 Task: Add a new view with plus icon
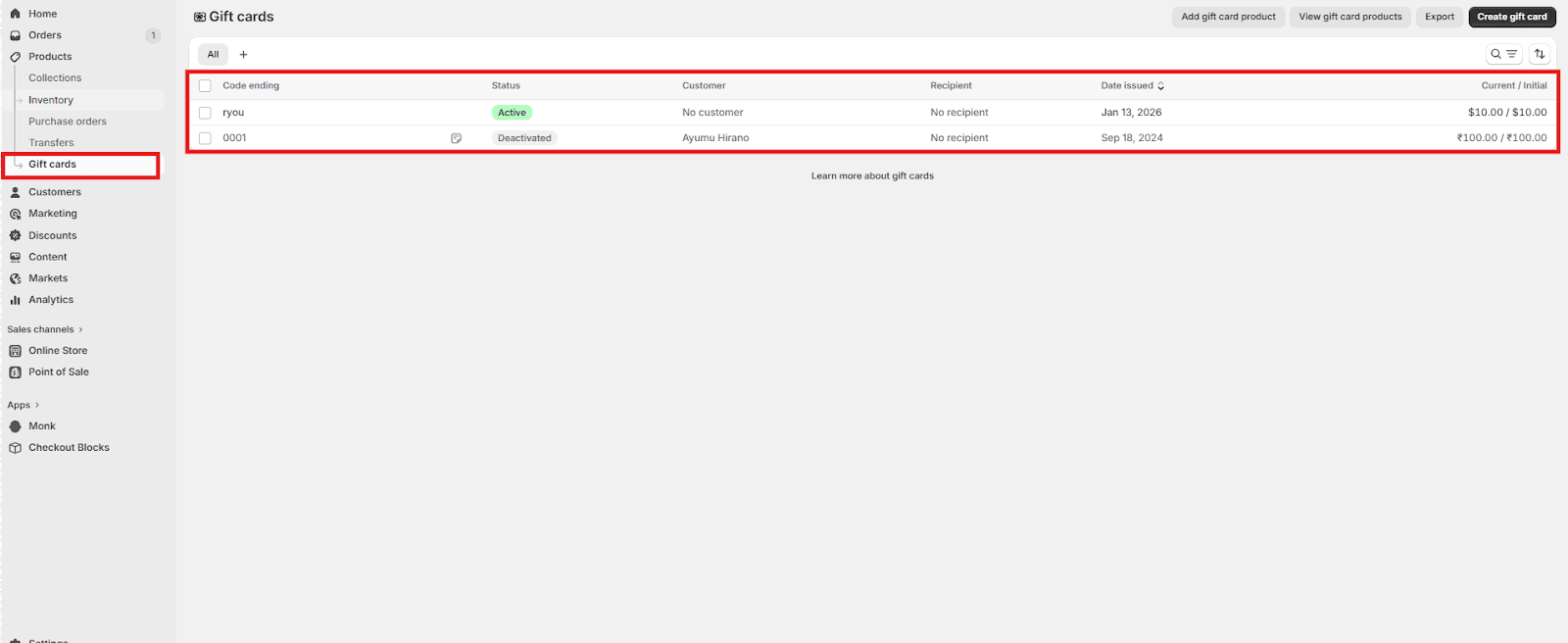[x=244, y=55]
